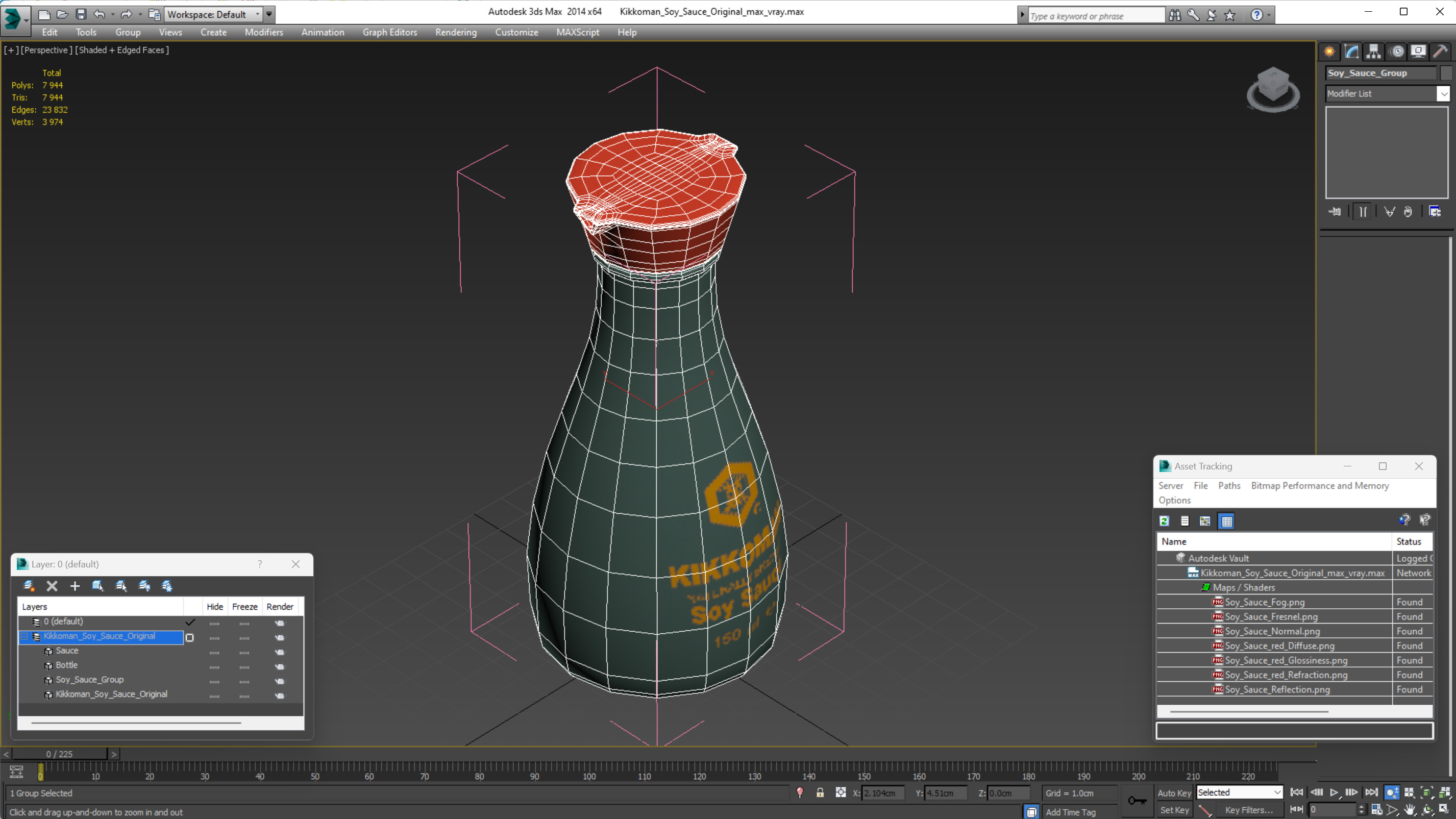Click the Redo arrow icon

(x=126, y=14)
